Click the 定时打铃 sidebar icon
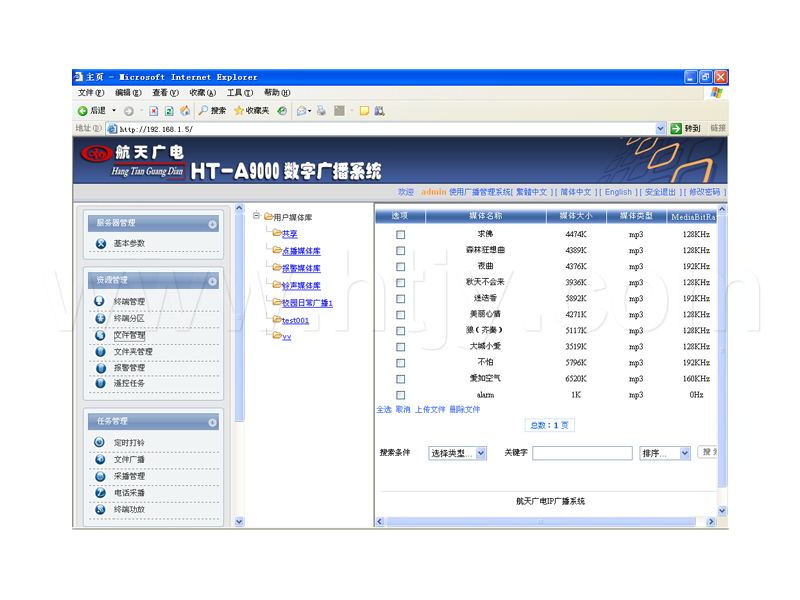This screenshot has height=600, width=800. 99,442
